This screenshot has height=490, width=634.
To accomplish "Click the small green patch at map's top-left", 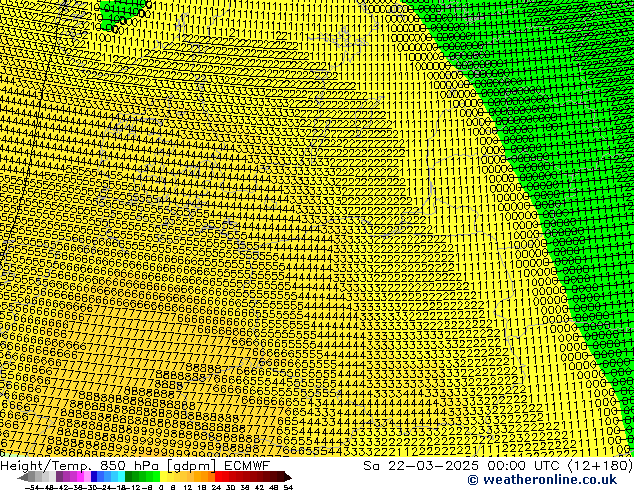I will coord(120,10).
